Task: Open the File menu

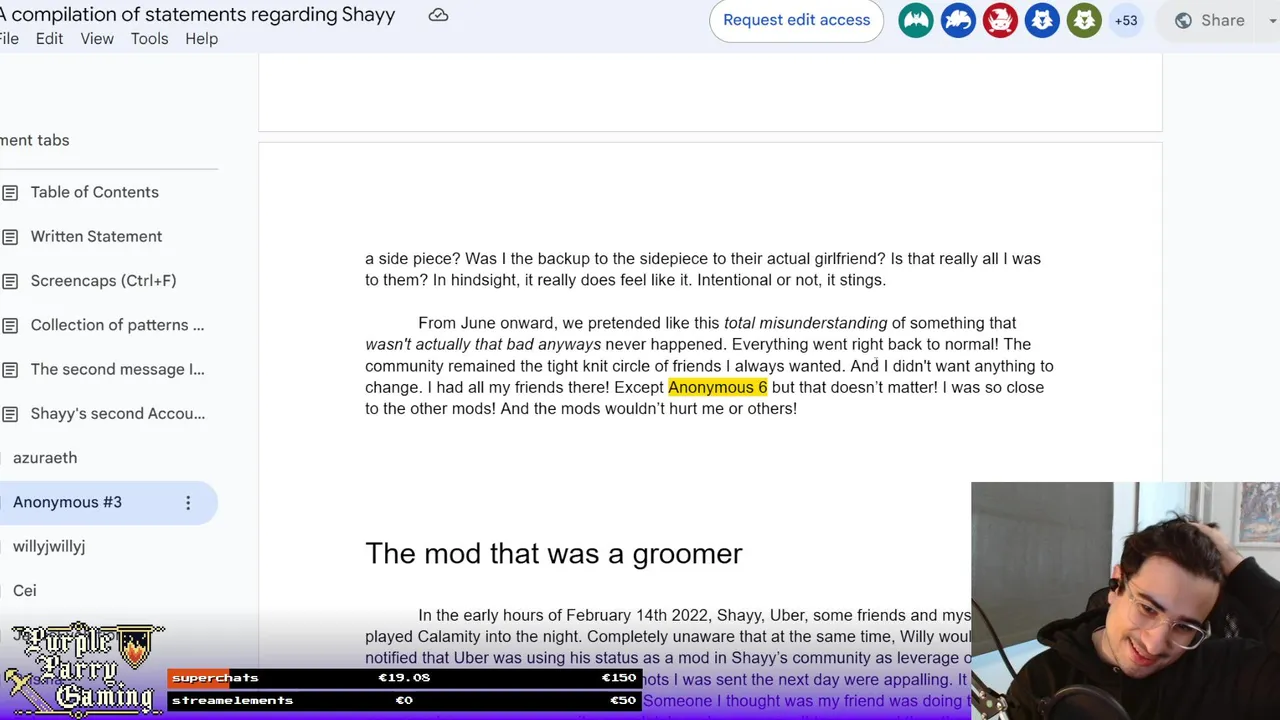Action: [x=9, y=38]
